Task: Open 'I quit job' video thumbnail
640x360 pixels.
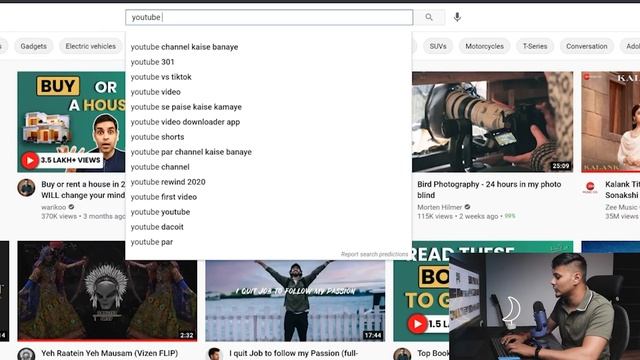Action: (295, 301)
